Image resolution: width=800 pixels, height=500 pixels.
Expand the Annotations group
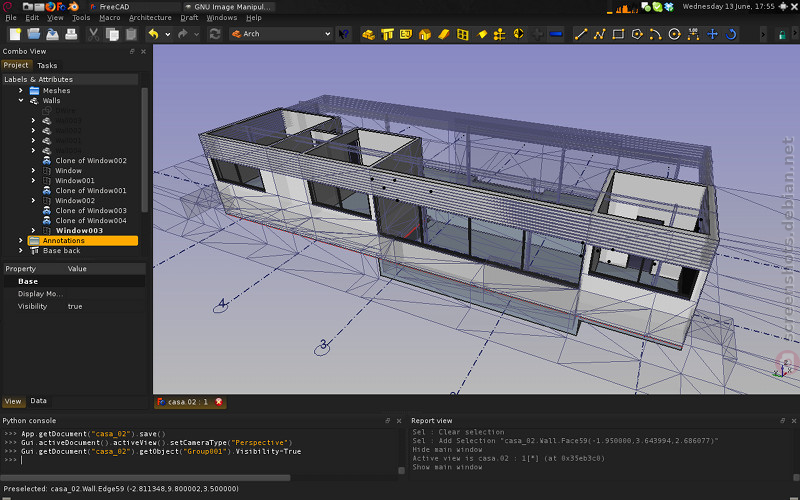coord(21,240)
